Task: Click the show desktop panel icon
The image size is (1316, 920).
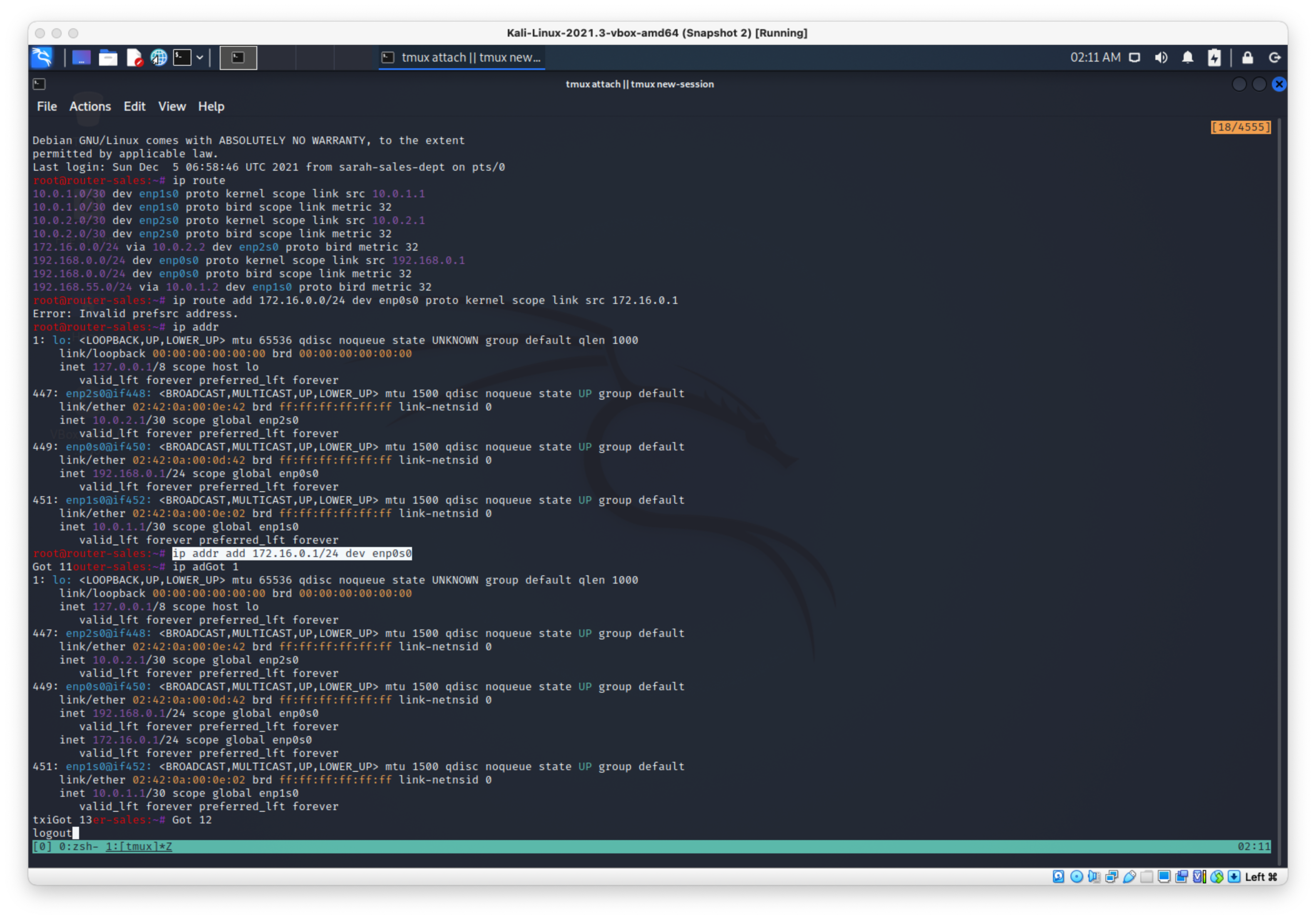Action: tap(82, 57)
